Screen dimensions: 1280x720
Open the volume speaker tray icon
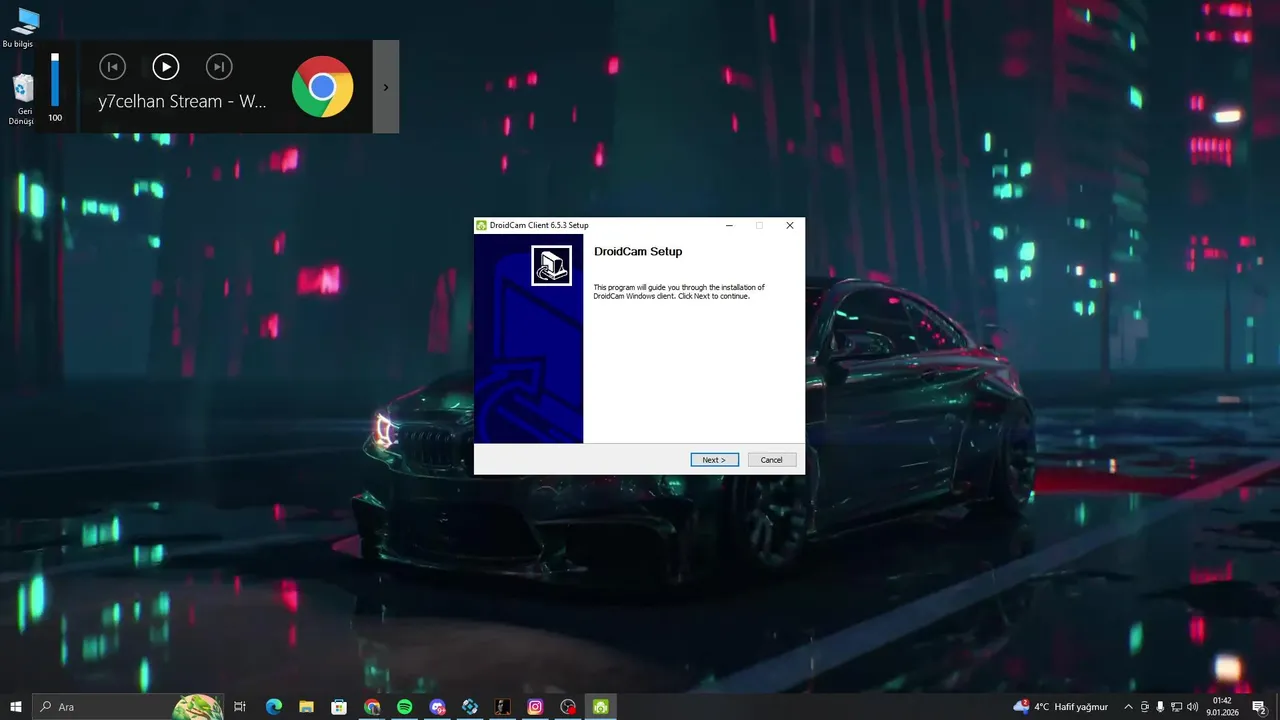point(1192,707)
